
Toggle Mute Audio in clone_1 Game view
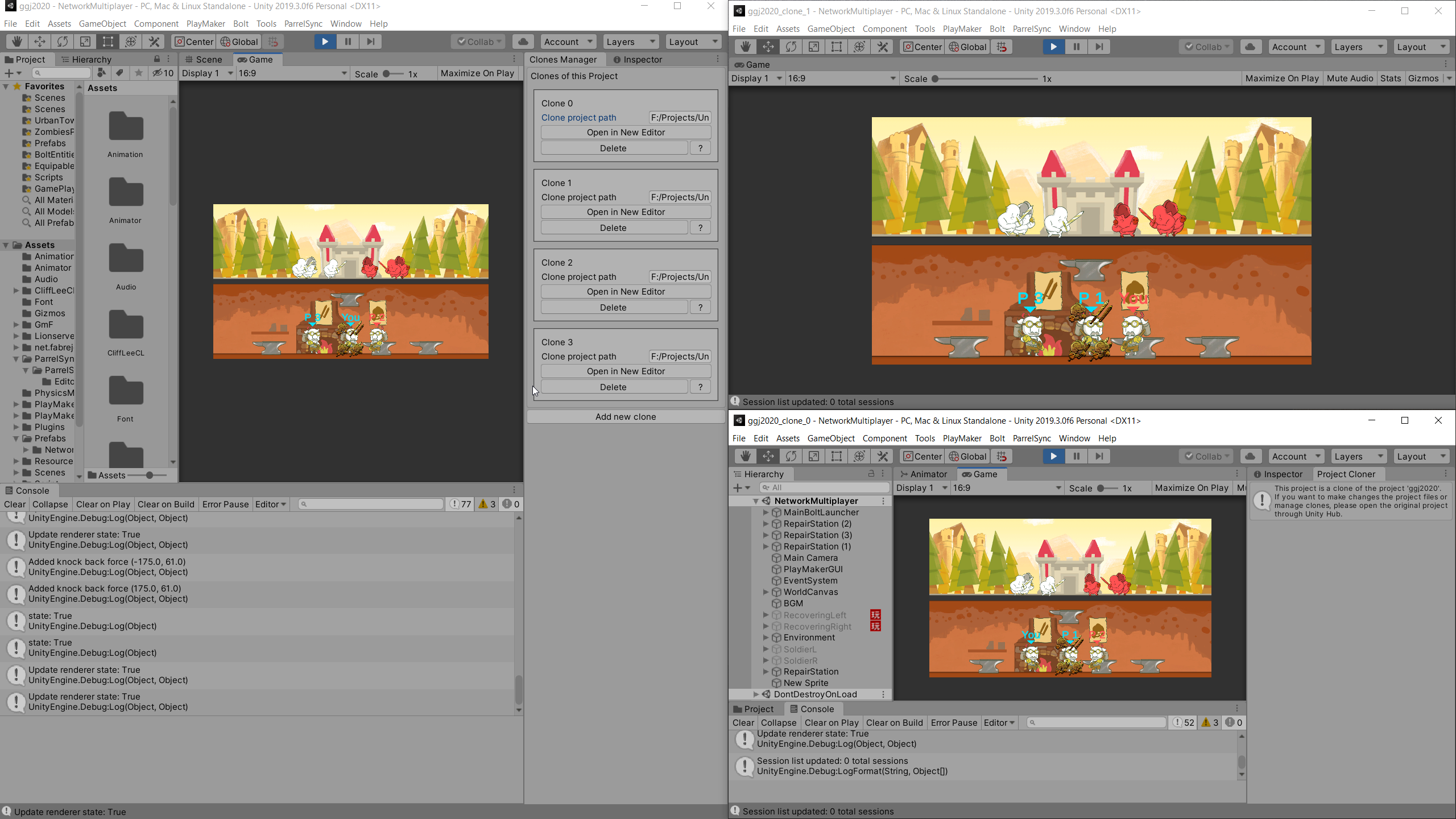pos(1350,78)
